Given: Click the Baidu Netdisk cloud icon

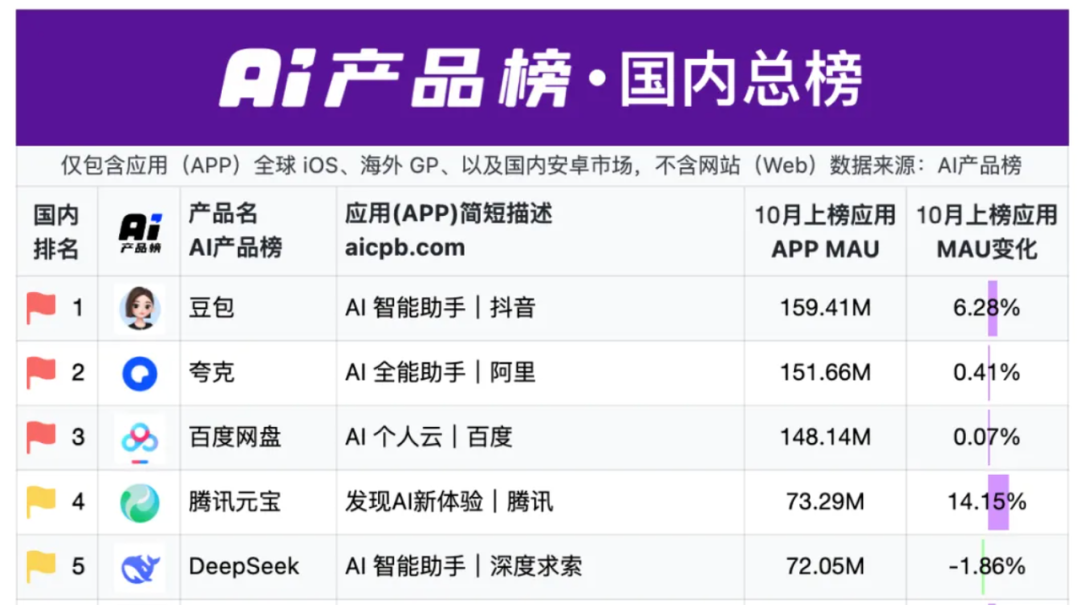Looking at the screenshot, I should (x=139, y=438).
